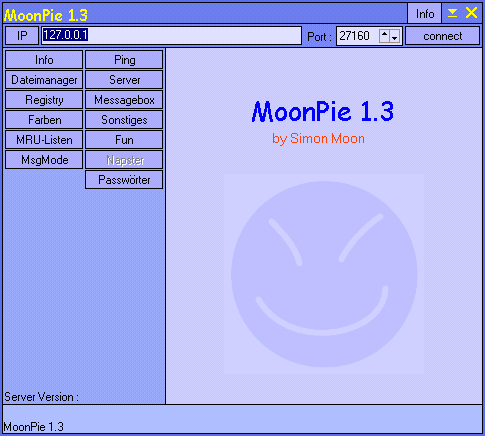Viewport: 485px width, 436px height.
Task: Open MRU-Listen panel
Action: pos(44,140)
